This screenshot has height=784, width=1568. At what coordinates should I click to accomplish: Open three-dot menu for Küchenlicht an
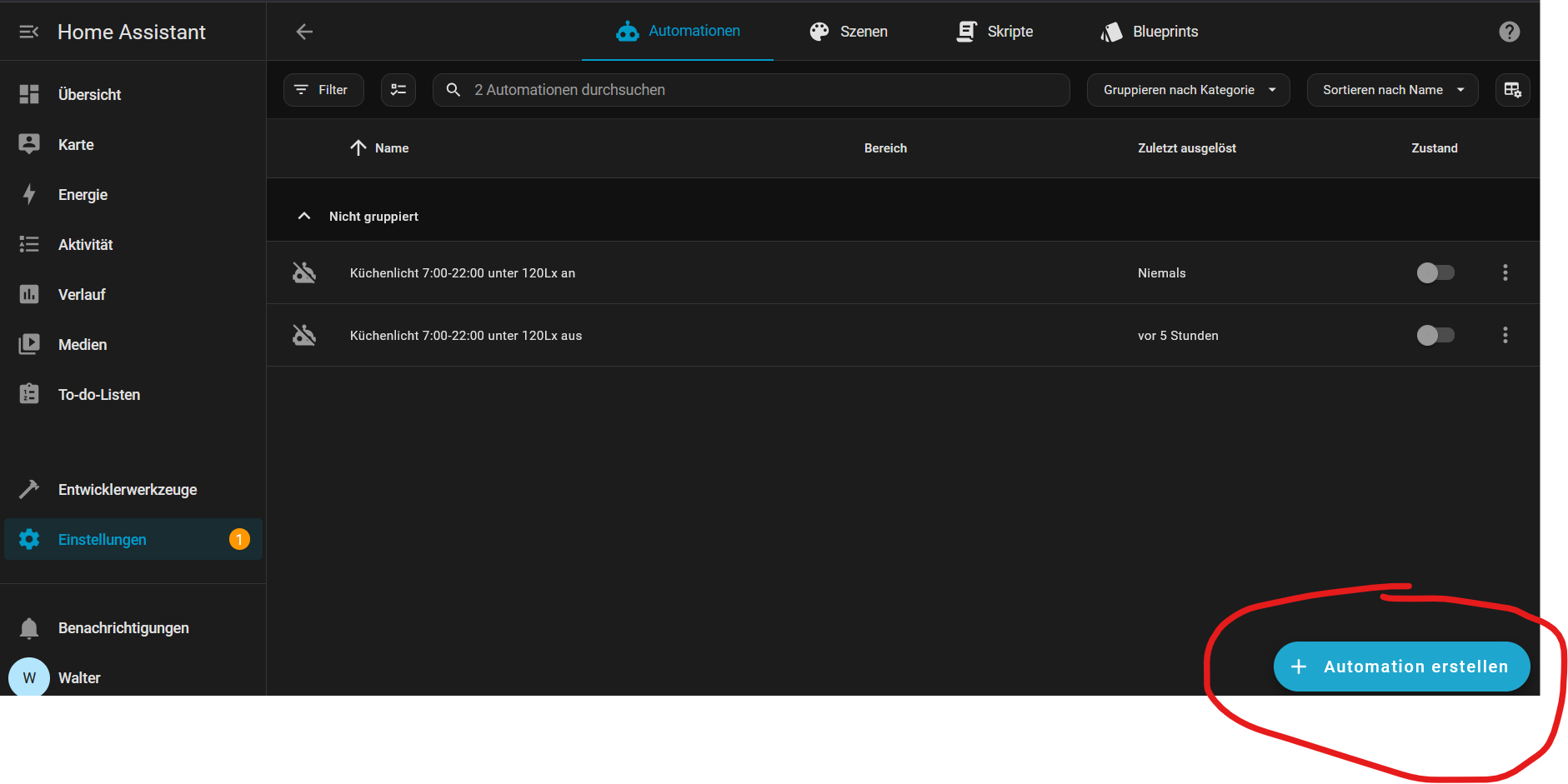pyautogui.click(x=1505, y=272)
